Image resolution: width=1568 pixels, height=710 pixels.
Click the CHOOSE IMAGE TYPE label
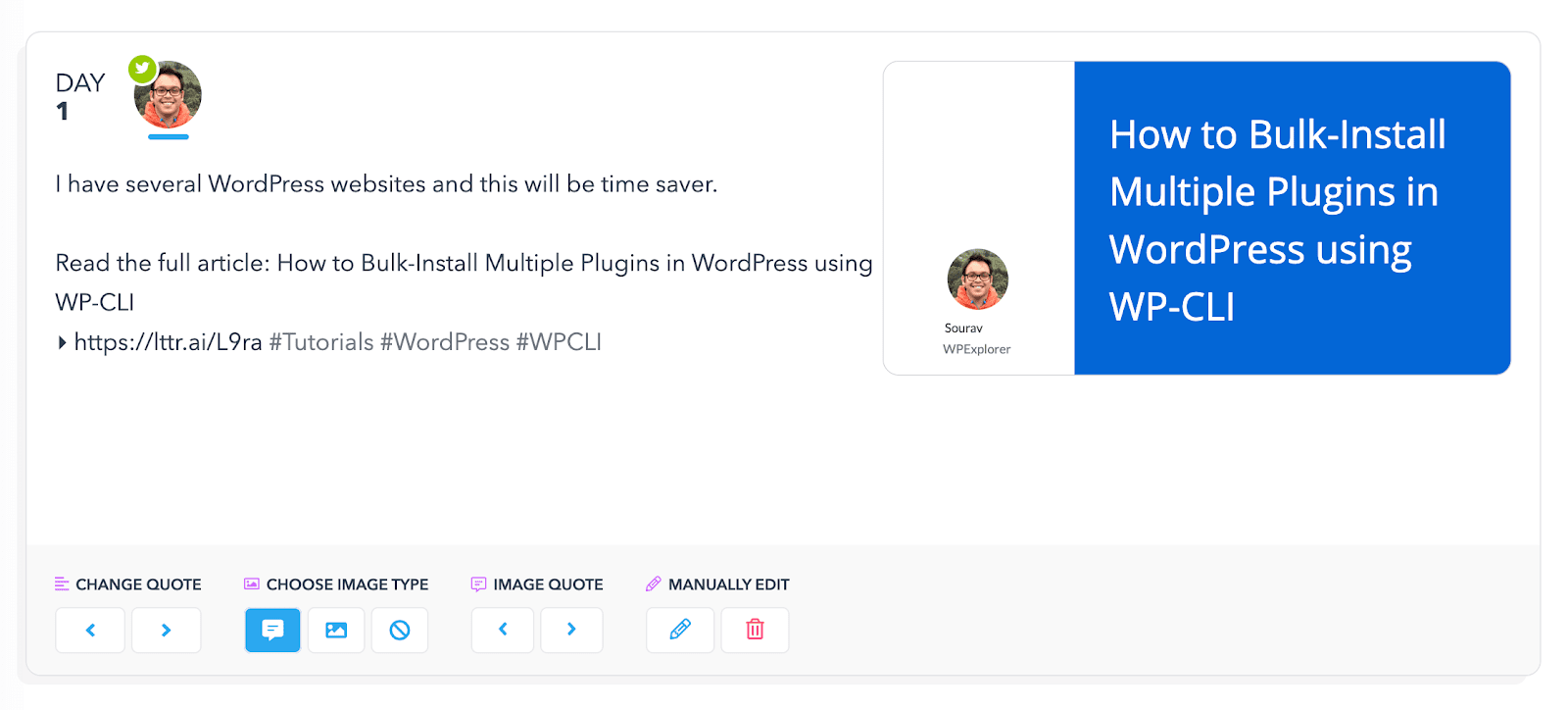coord(348,584)
